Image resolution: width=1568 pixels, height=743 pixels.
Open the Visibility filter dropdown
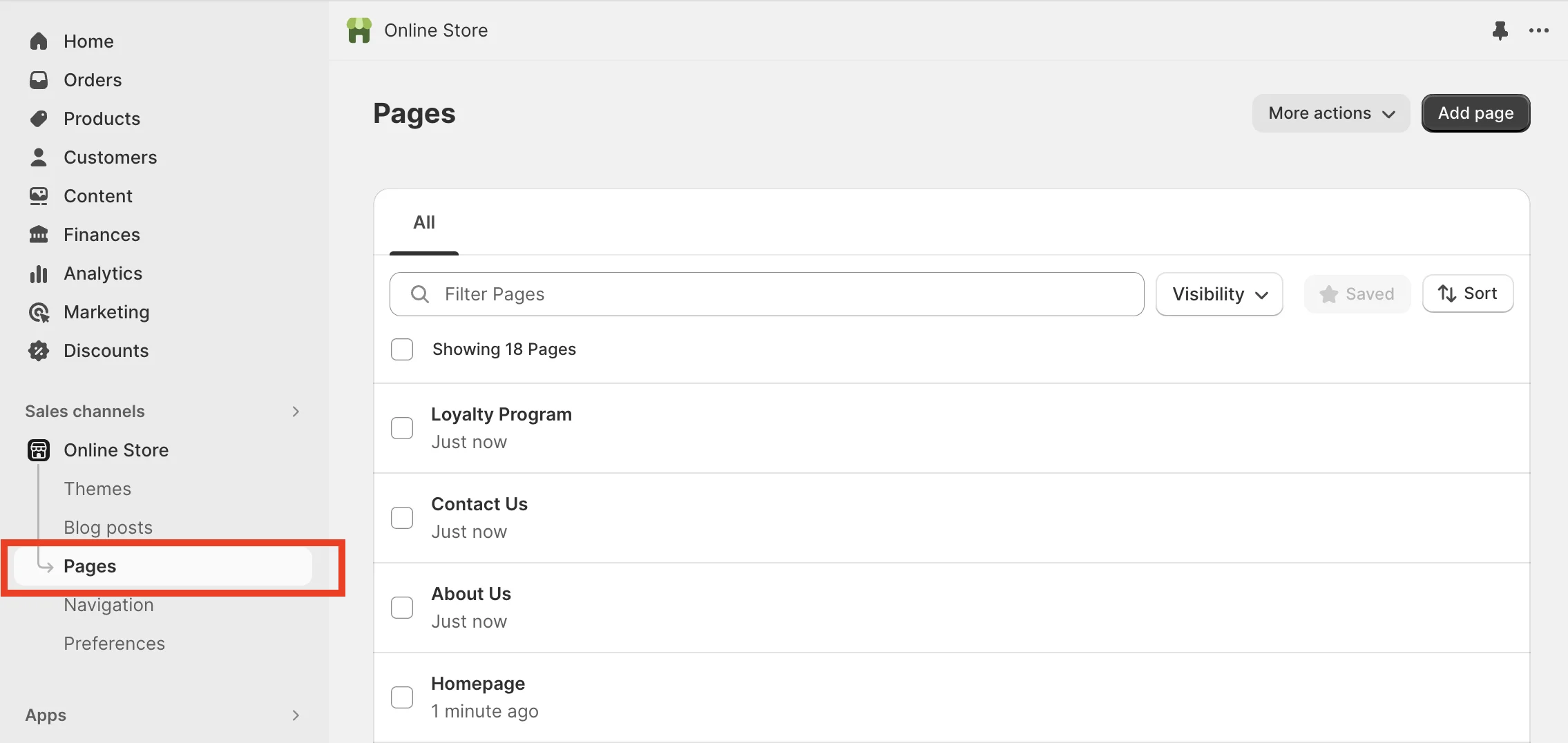(1219, 294)
